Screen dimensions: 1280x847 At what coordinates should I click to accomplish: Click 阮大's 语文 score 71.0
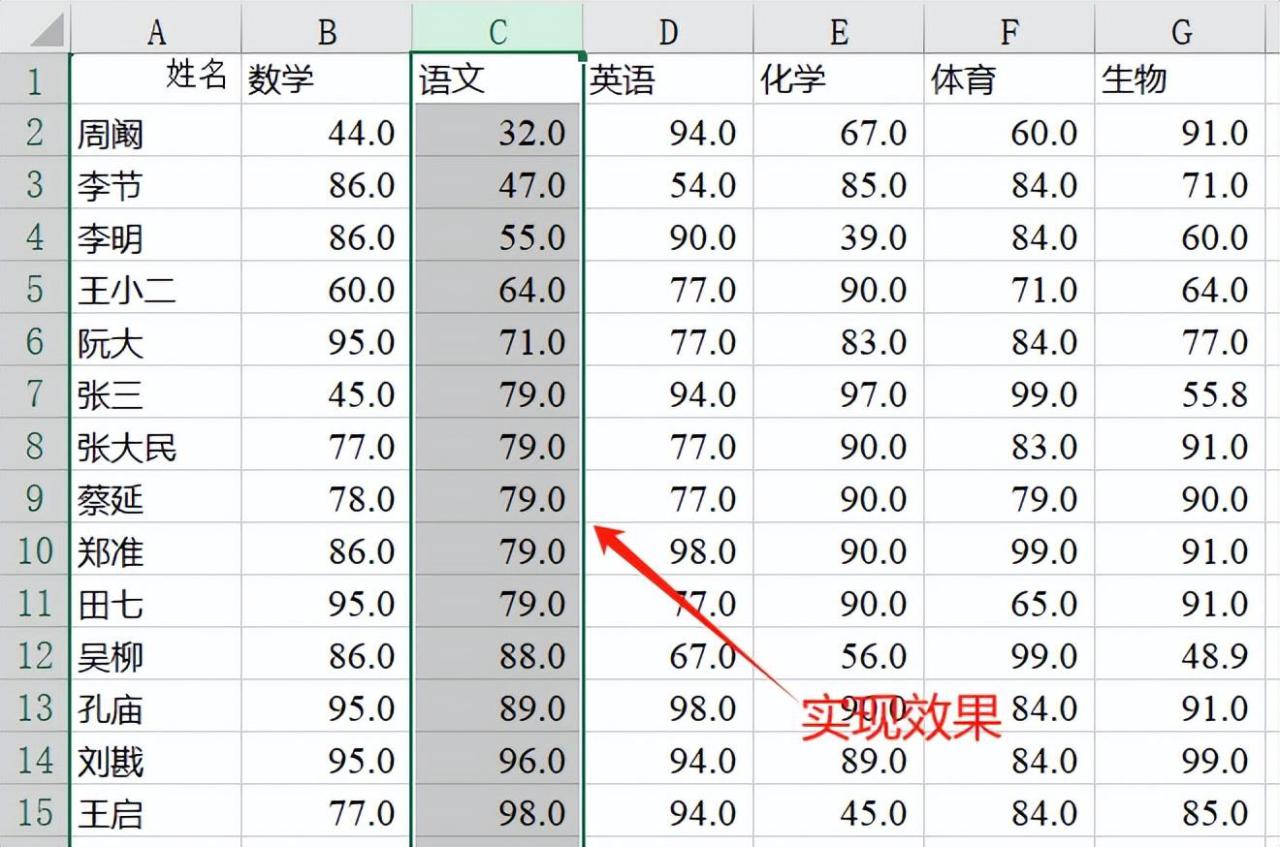click(497, 340)
